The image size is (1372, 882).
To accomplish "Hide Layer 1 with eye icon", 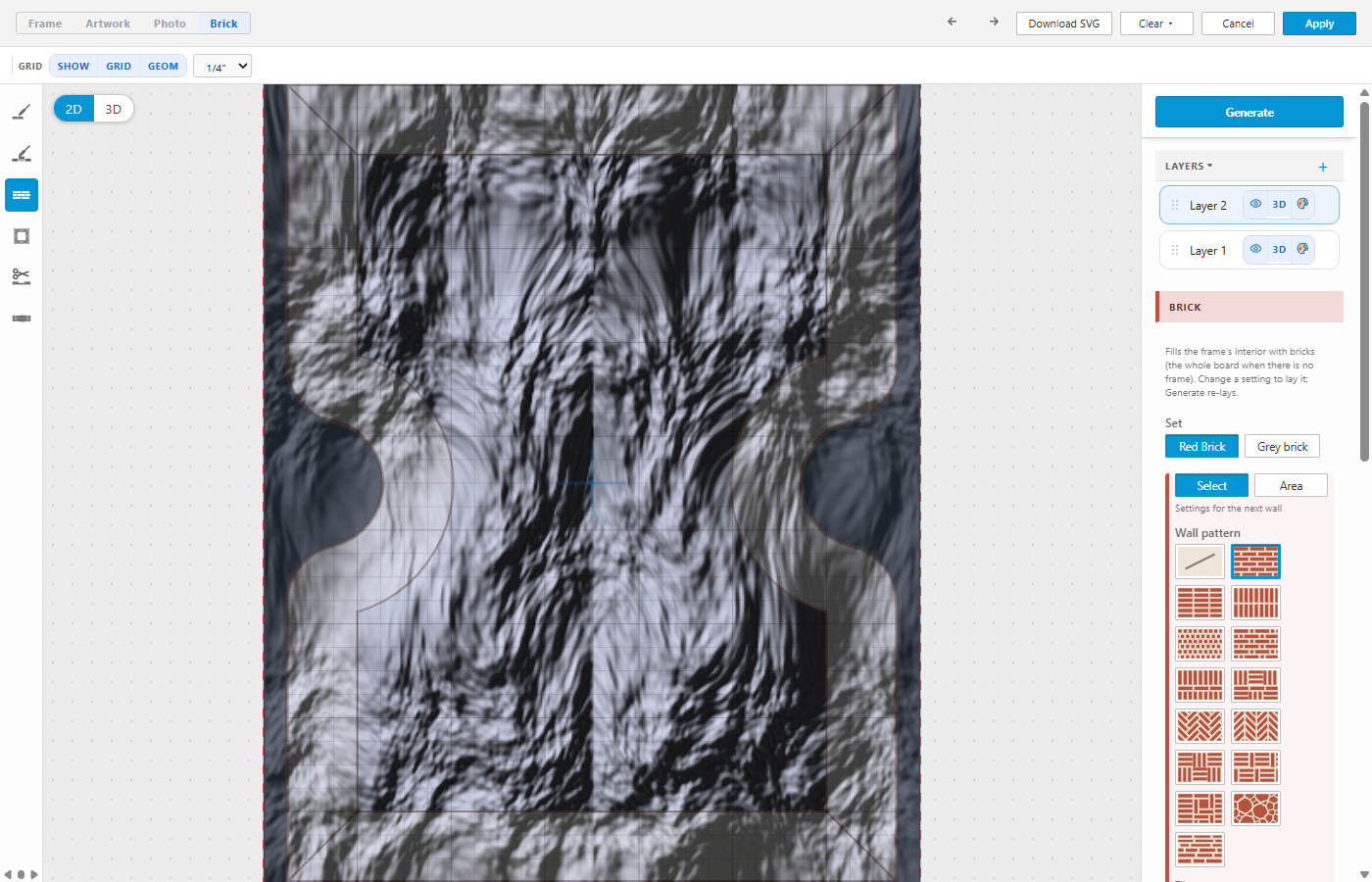I will (1255, 249).
